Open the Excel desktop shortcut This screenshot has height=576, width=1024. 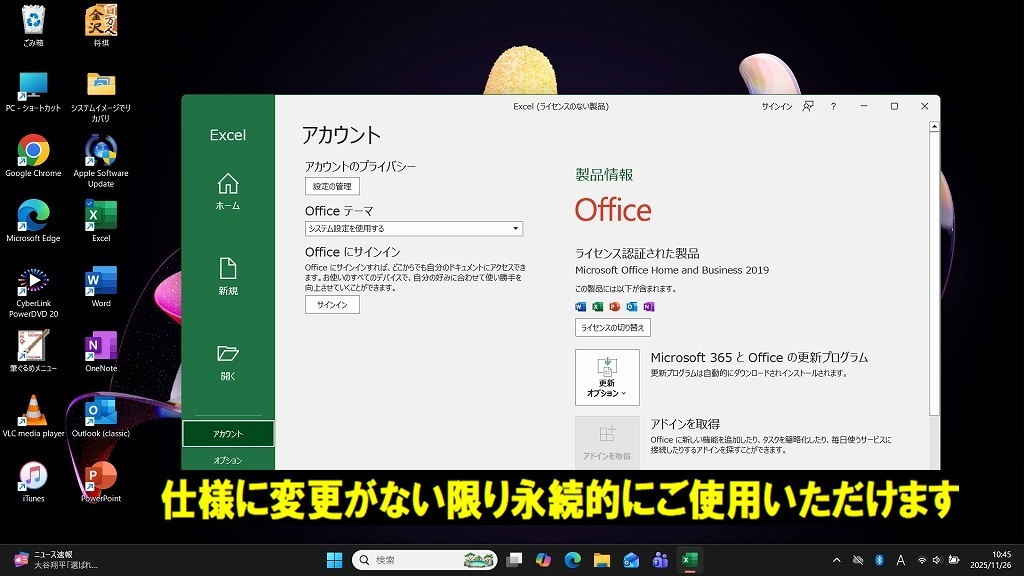[x=101, y=221]
